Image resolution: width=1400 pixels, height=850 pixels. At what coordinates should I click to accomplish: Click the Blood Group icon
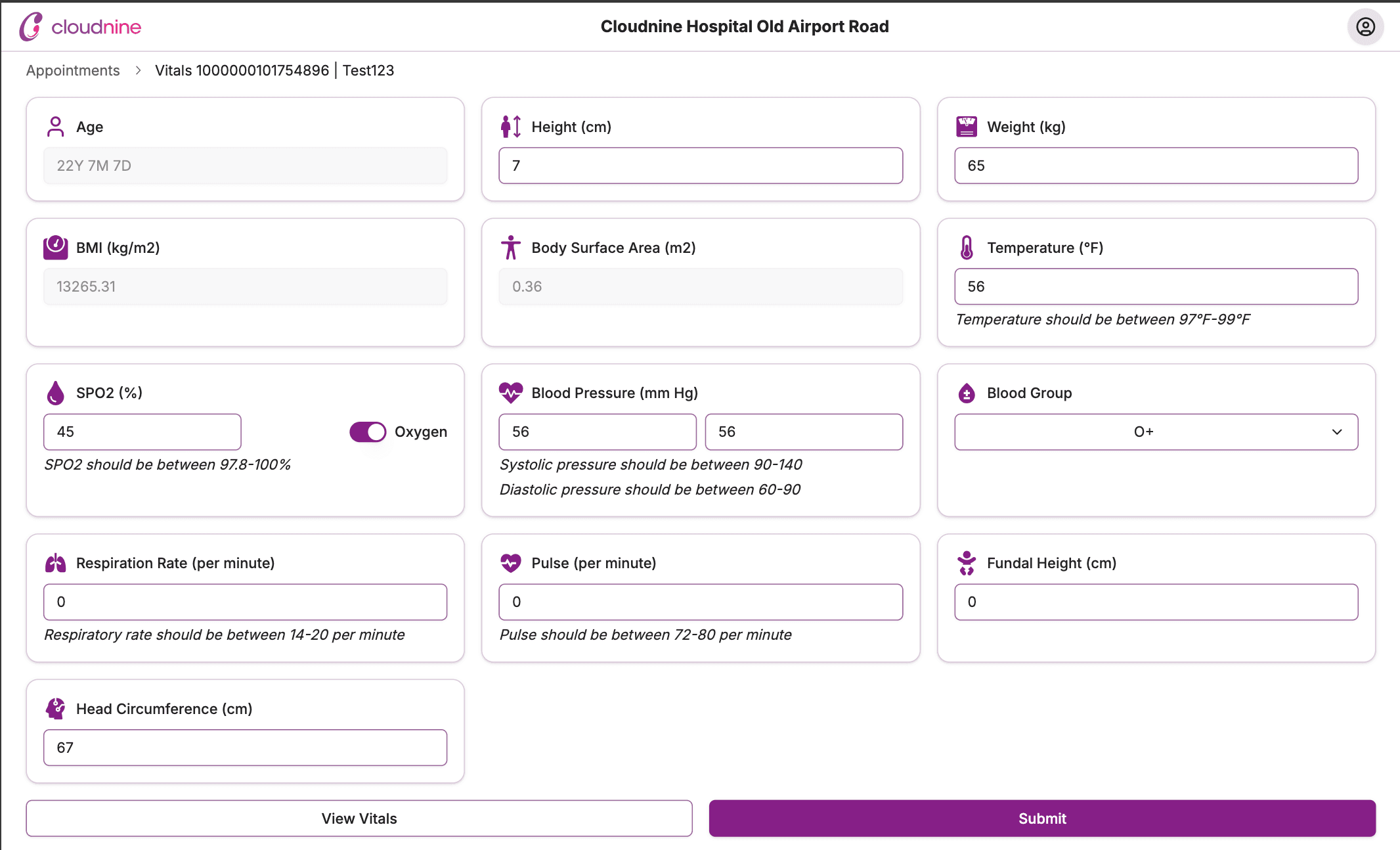point(966,392)
